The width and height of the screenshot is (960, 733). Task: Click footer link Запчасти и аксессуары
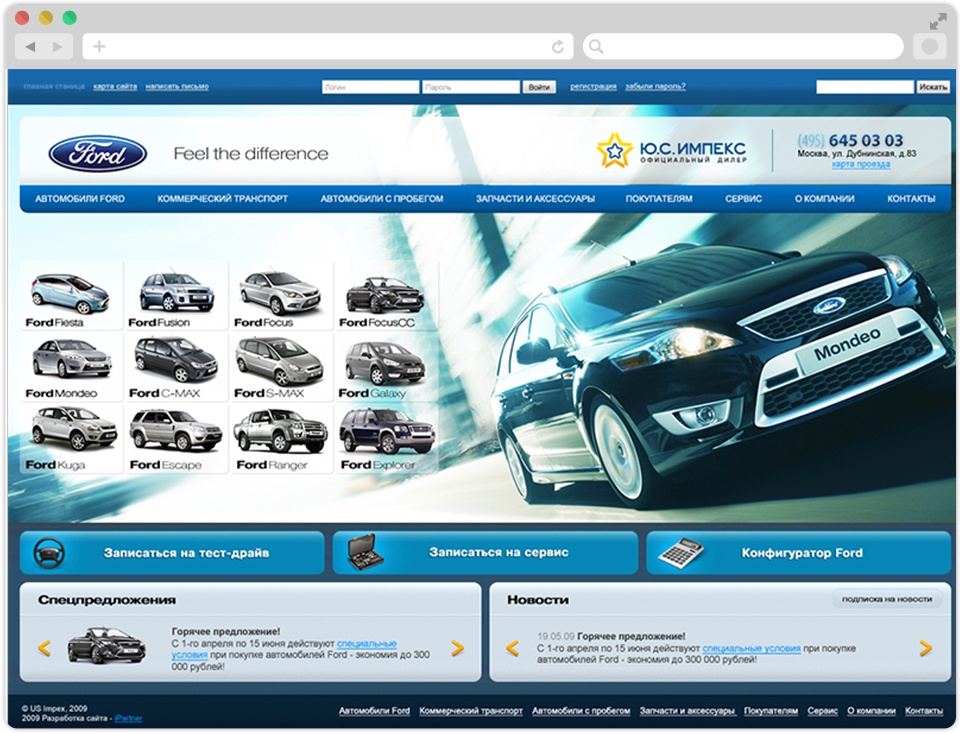(x=687, y=710)
